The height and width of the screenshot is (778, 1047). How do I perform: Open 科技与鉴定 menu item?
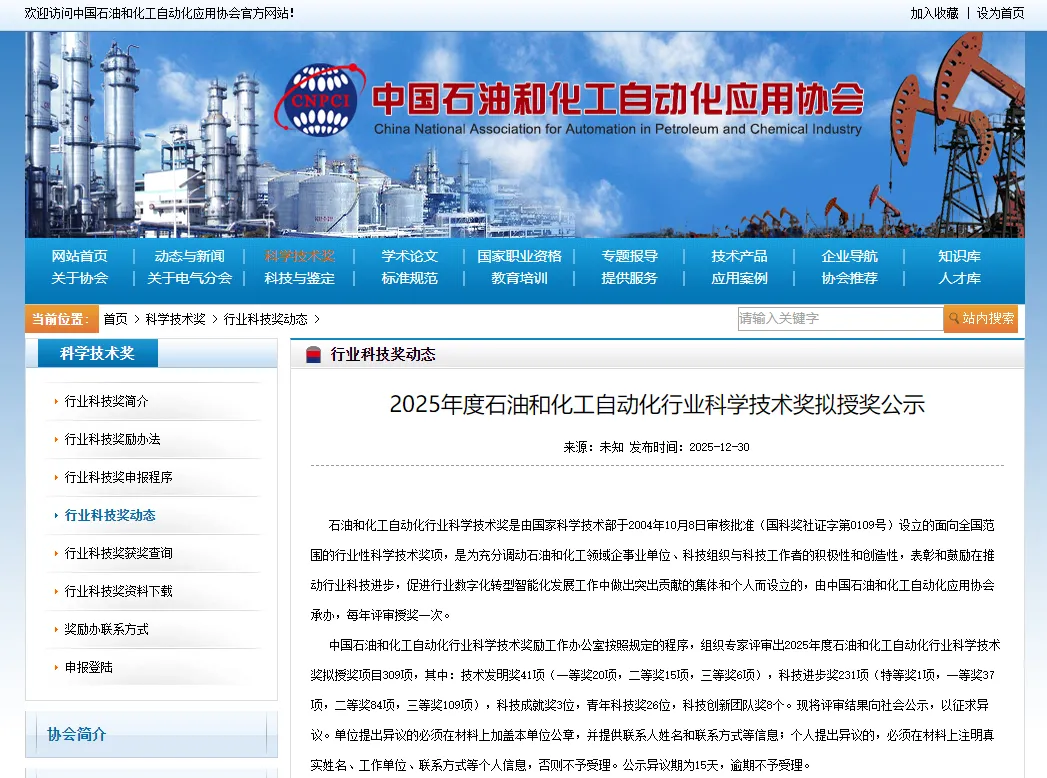(x=300, y=278)
